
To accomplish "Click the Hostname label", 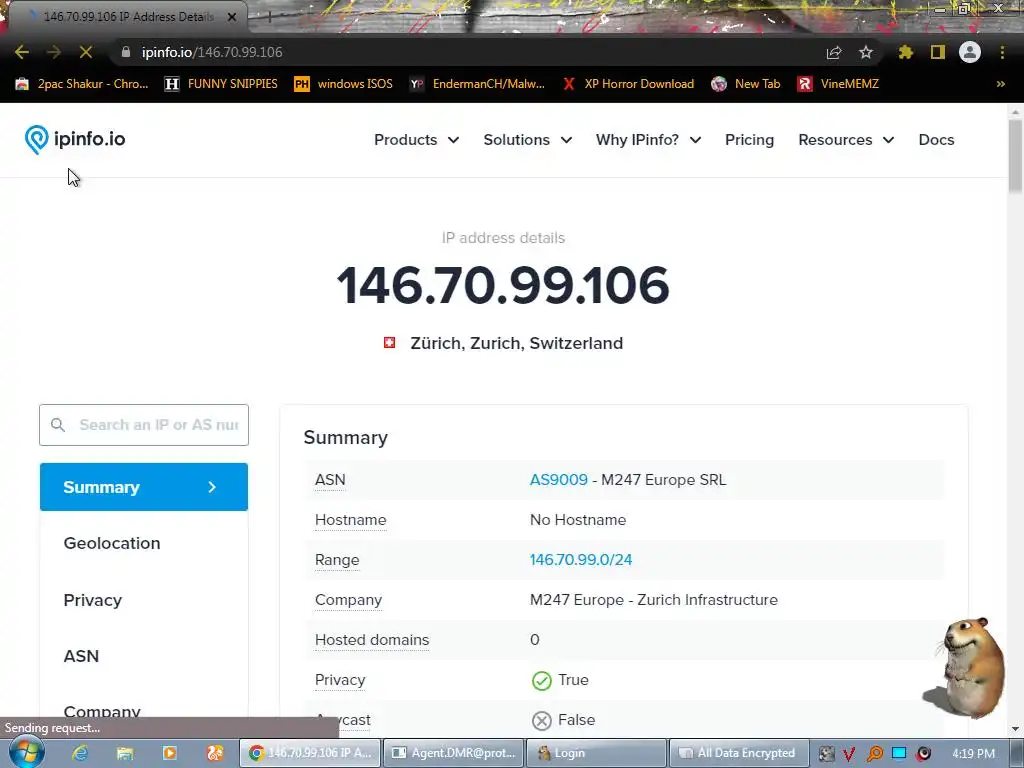I will [x=351, y=520].
